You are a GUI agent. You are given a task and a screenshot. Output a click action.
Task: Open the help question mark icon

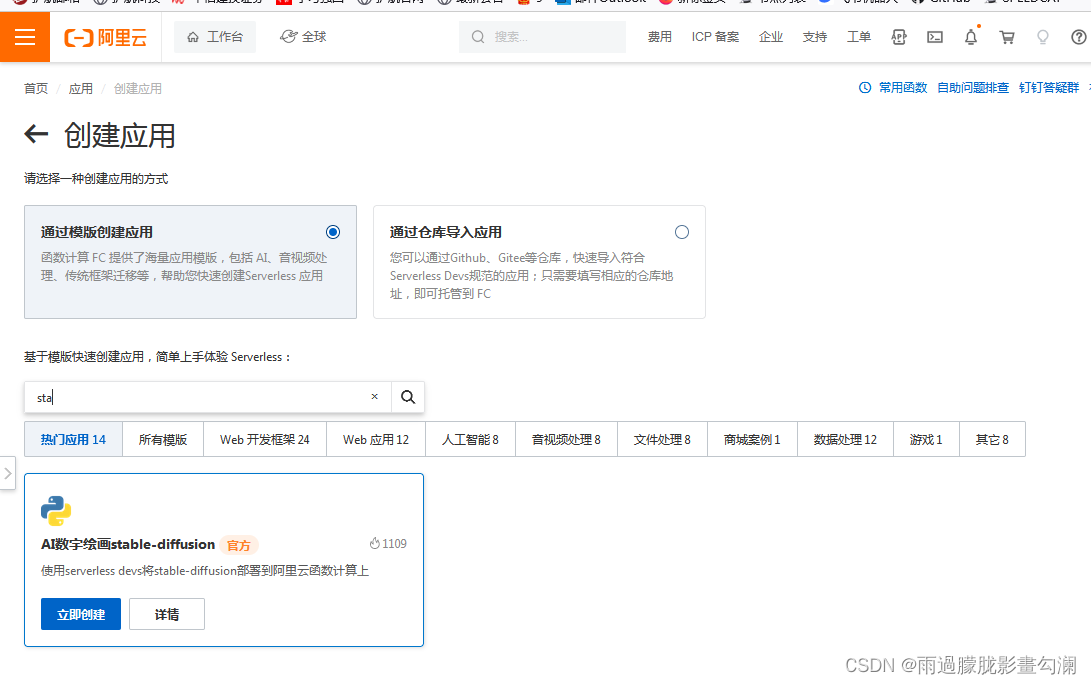[1078, 37]
